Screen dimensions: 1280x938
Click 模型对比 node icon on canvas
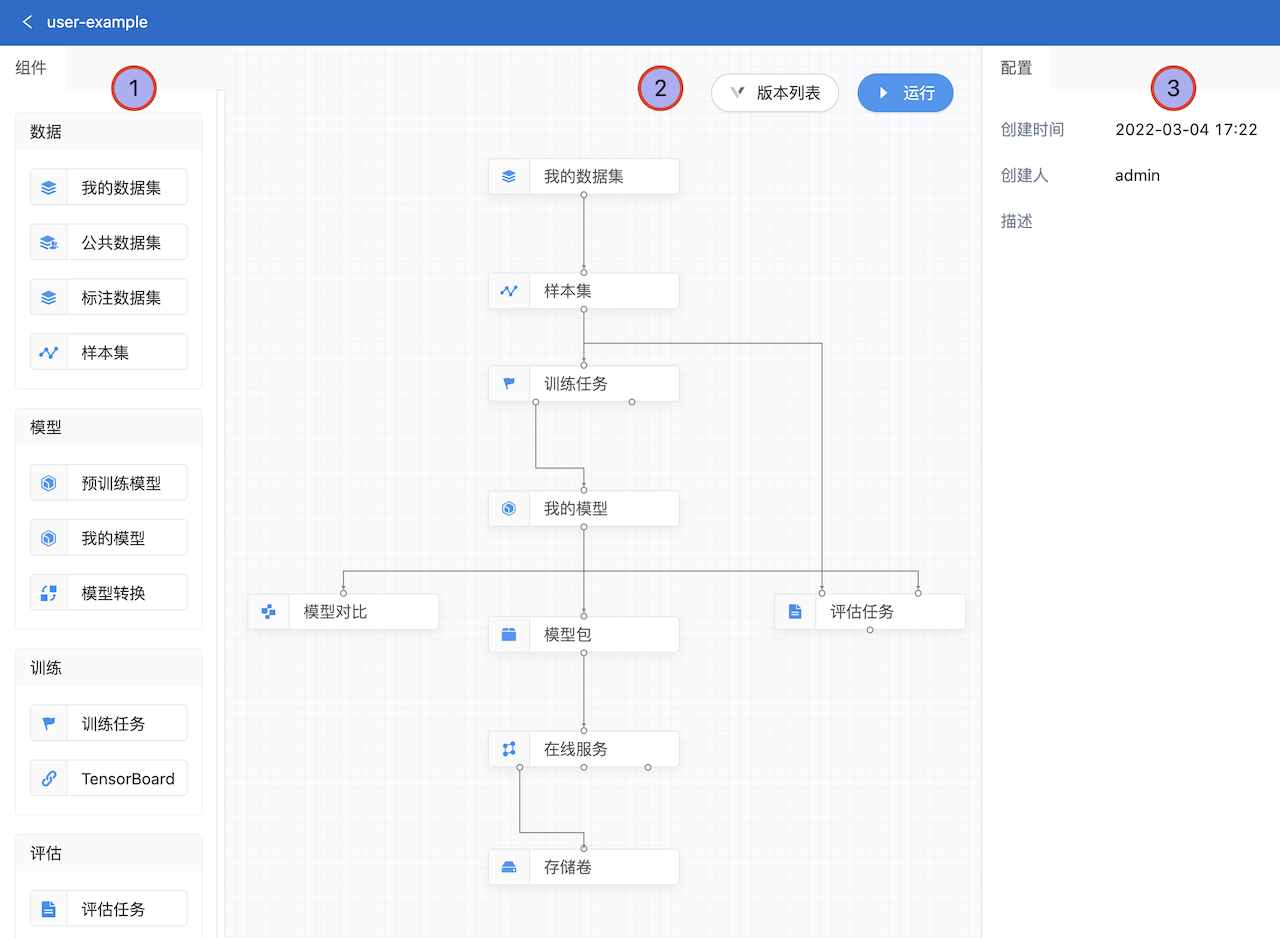(x=269, y=611)
